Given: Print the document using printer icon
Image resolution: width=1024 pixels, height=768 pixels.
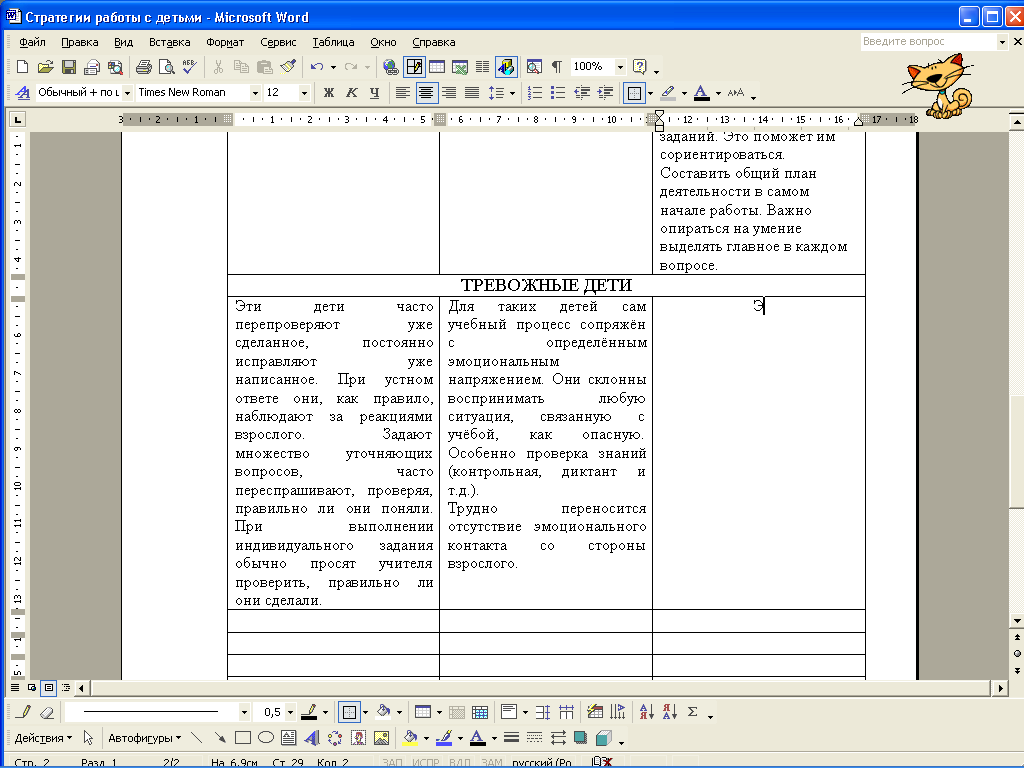Looking at the screenshot, I should coord(144,67).
